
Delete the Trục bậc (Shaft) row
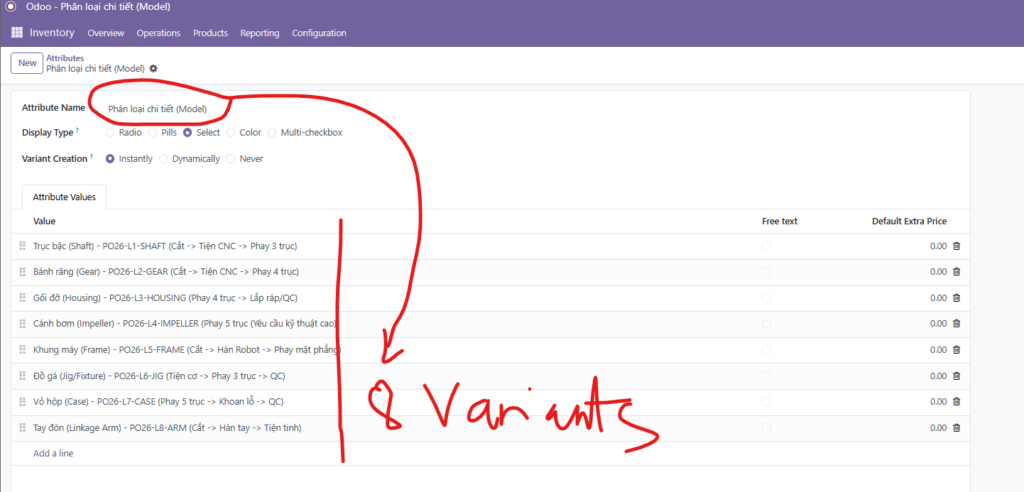coord(956,246)
